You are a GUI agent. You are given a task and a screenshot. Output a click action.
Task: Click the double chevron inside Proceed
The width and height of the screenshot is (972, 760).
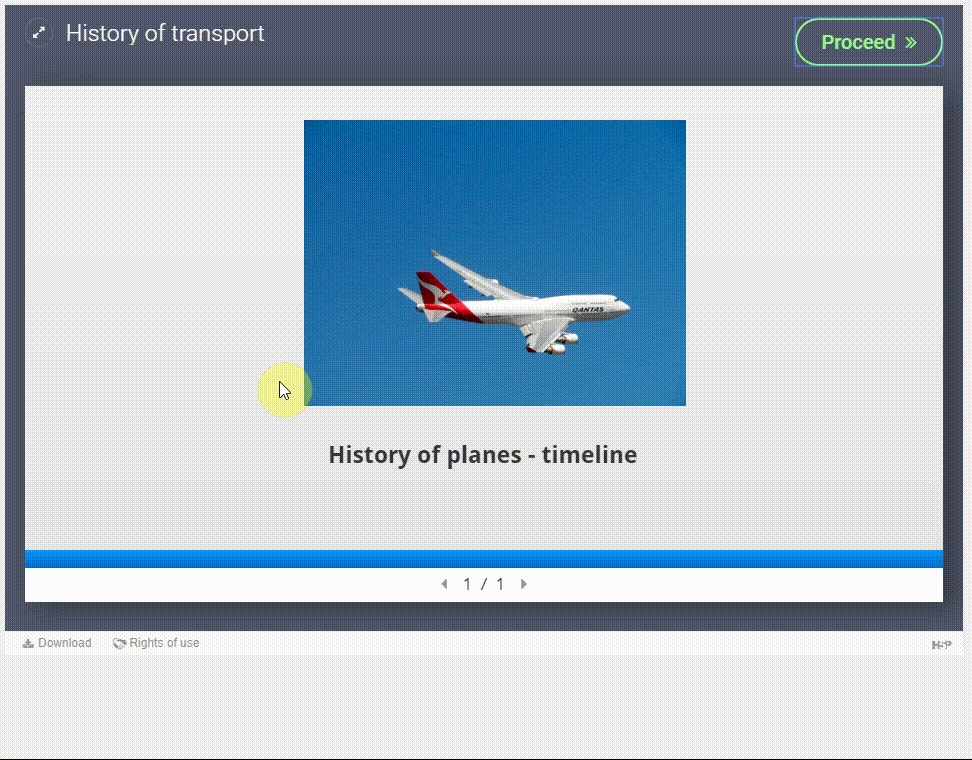click(911, 42)
